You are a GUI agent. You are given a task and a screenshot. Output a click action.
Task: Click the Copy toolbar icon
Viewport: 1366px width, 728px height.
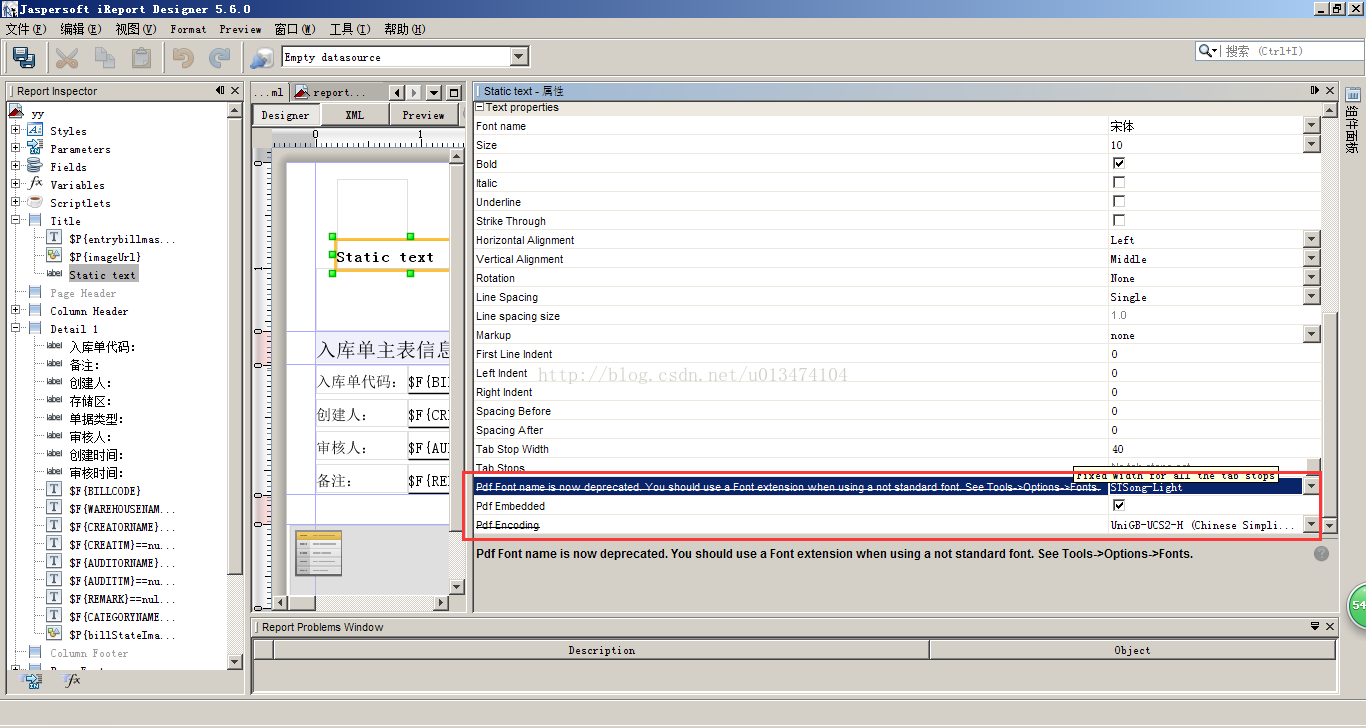point(104,57)
